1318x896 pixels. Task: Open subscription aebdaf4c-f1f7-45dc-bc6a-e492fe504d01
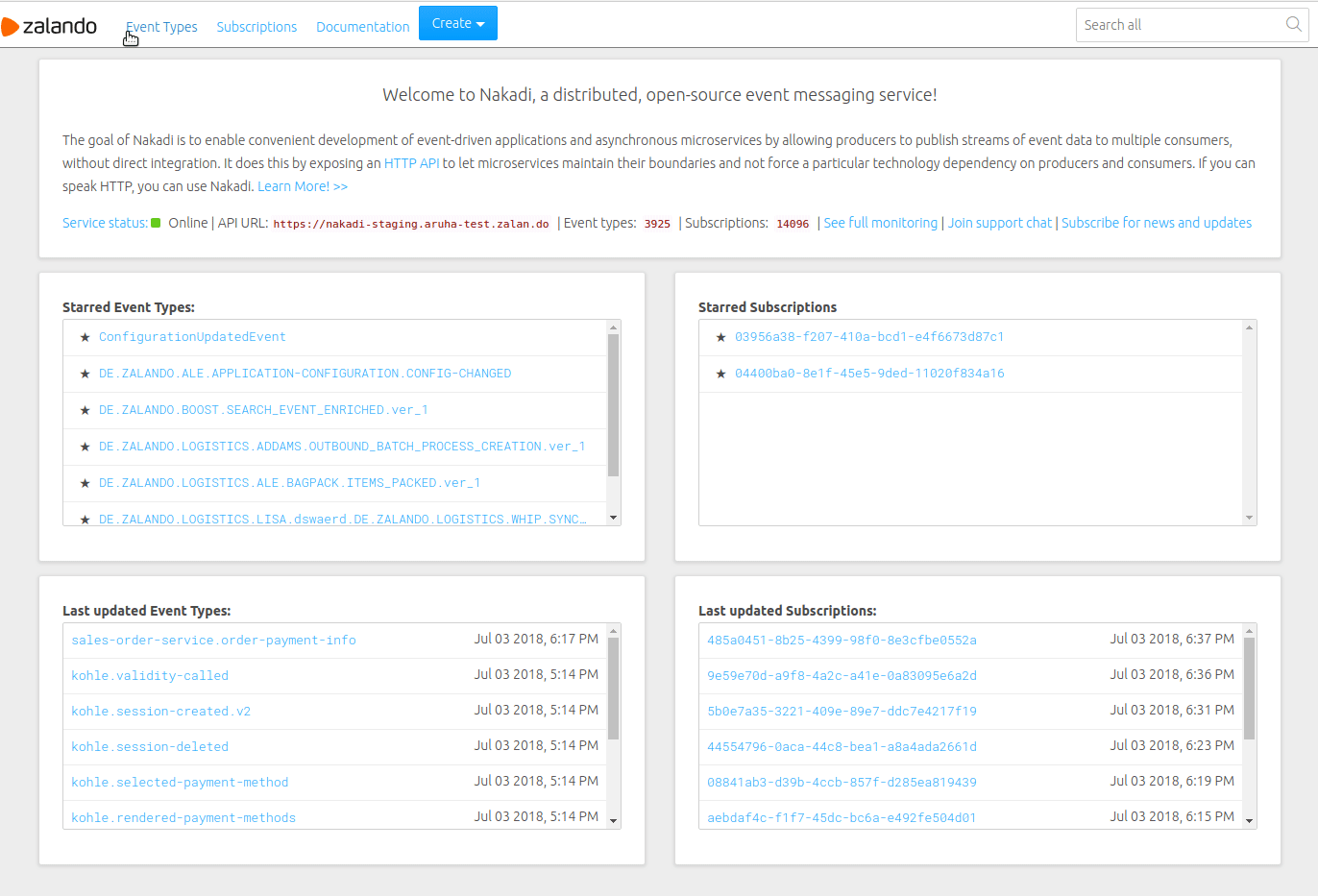point(842,818)
